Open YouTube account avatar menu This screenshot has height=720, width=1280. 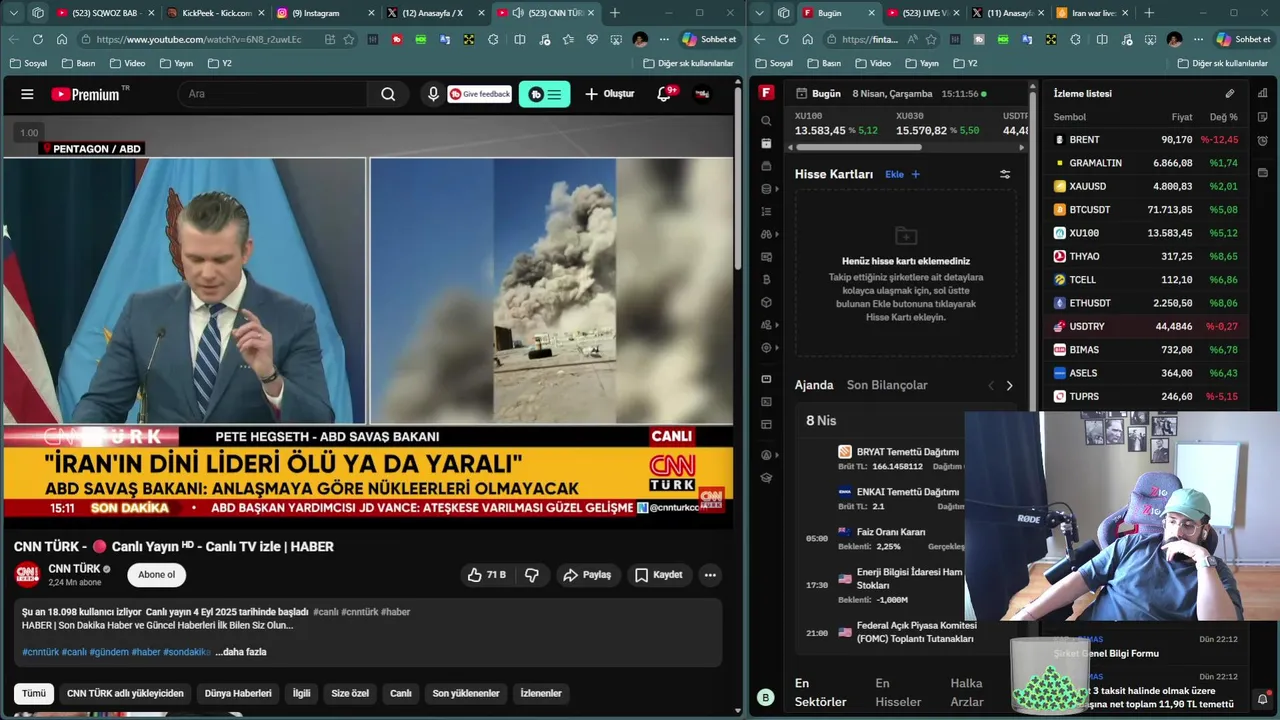(702, 94)
